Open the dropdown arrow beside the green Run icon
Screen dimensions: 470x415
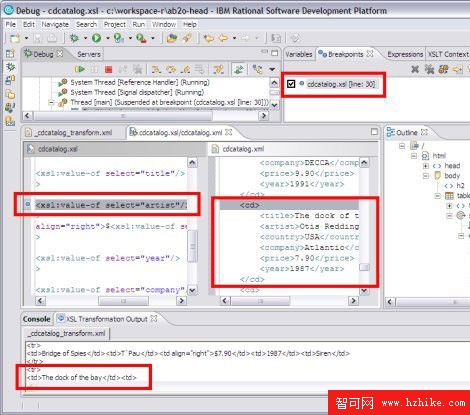coord(108,39)
